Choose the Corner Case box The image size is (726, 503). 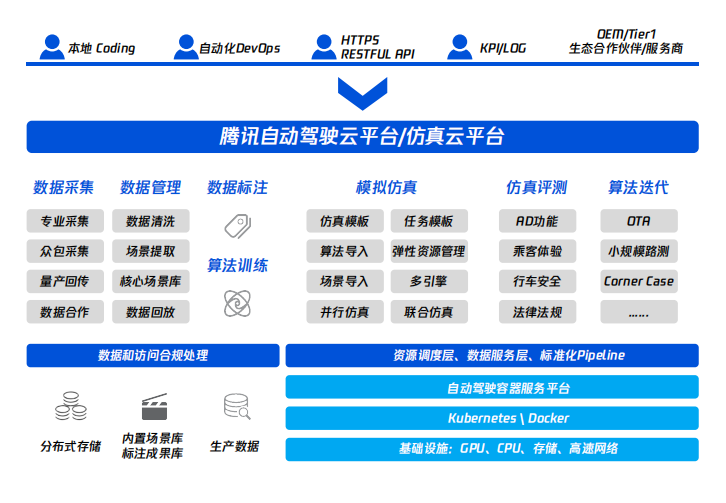(639, 281)
